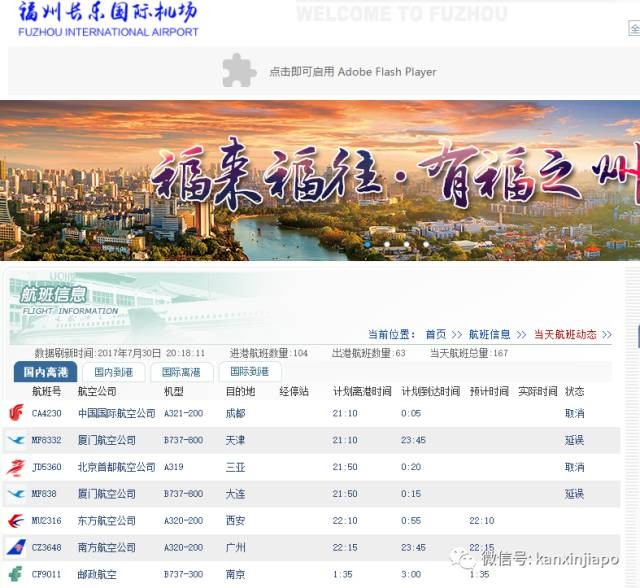Click the China Southern logo beside flight CZ3648
640x588 pixels.
(x=16, y=548)
